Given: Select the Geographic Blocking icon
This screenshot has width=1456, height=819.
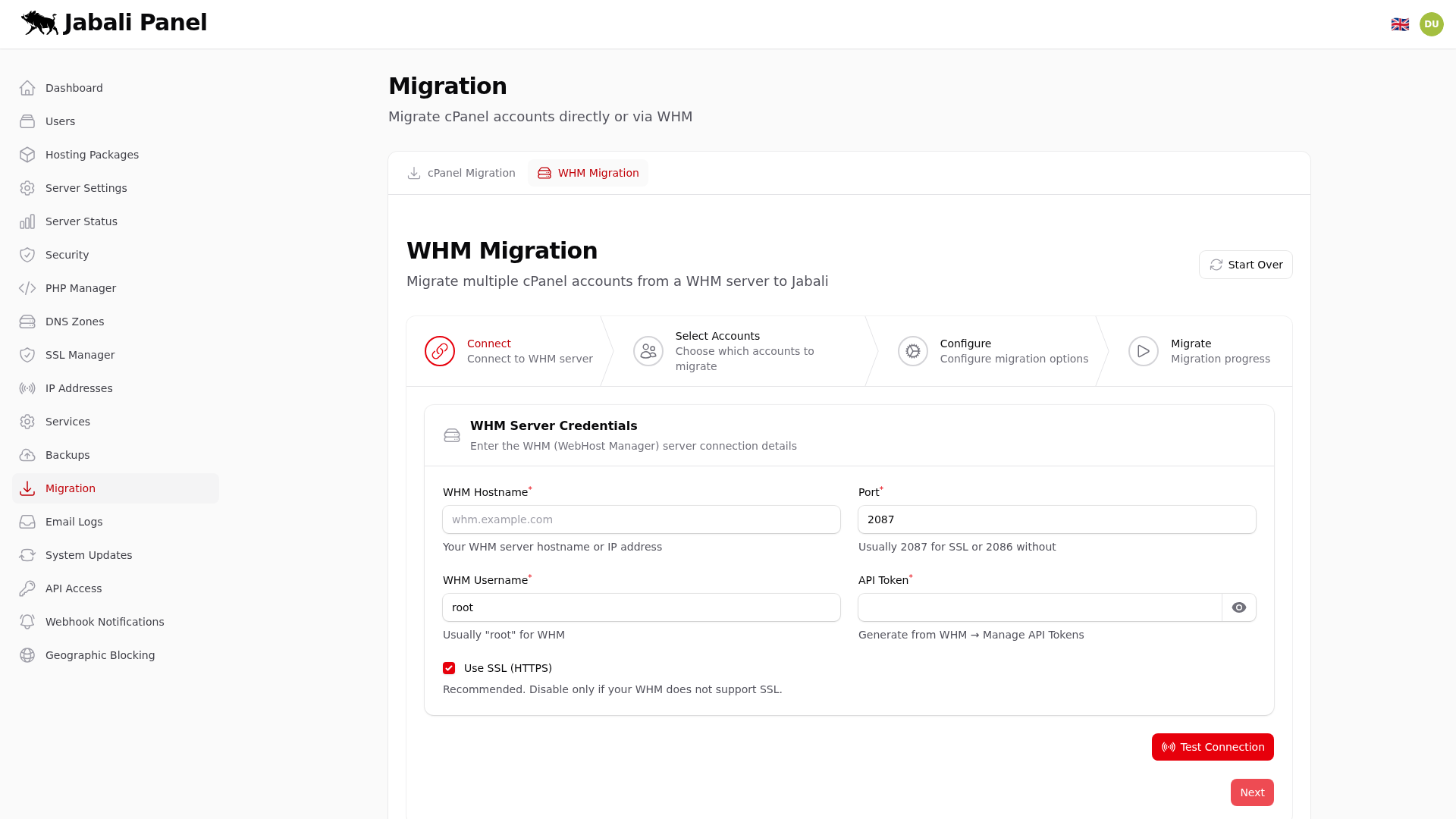Looking at the screenshot, I should point(27,654).
